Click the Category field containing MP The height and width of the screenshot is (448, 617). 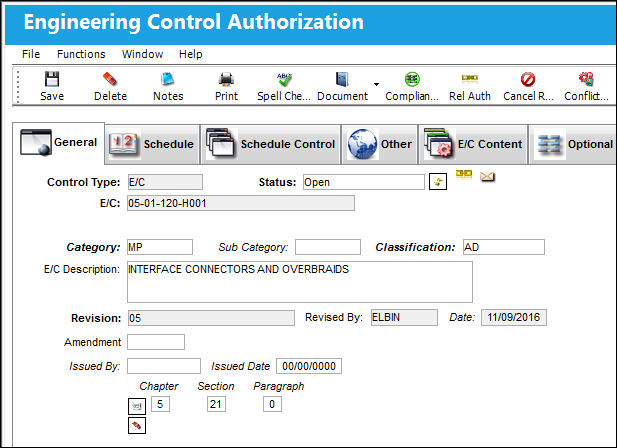point(160,247)
